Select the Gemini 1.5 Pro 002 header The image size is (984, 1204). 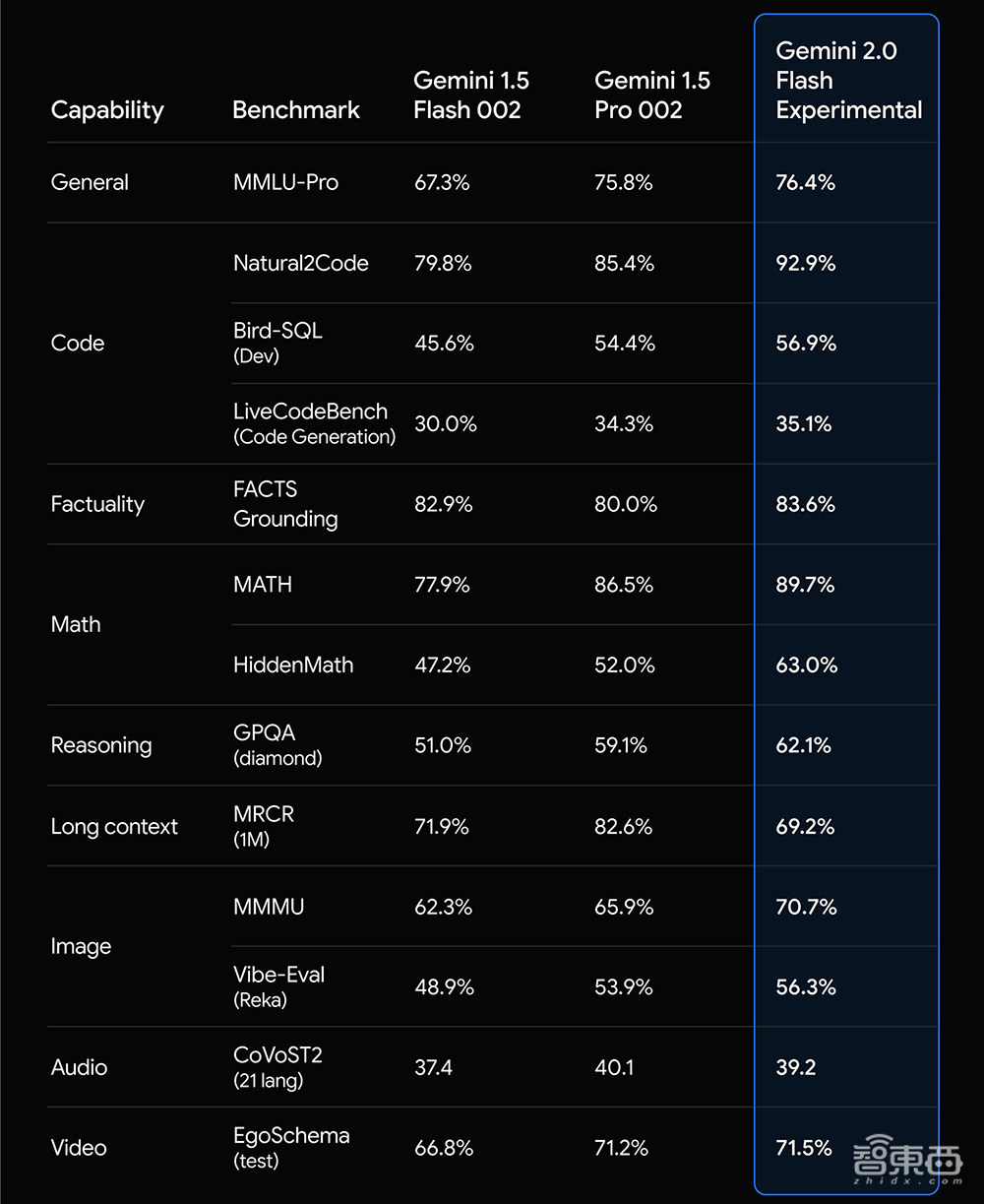coord(652,95)
